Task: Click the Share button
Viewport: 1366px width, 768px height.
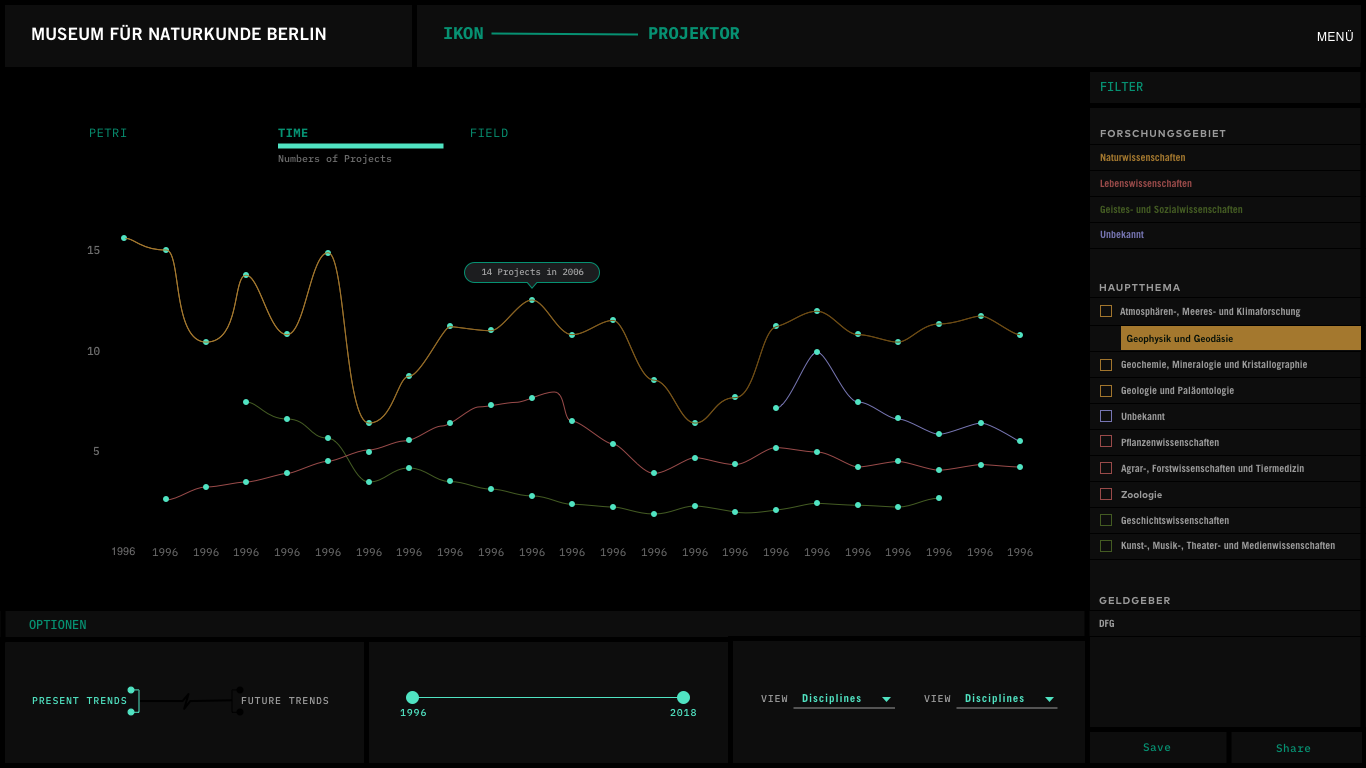Action: pos(1293,748)
